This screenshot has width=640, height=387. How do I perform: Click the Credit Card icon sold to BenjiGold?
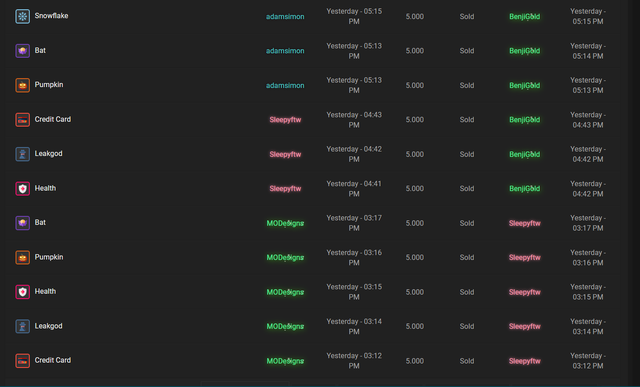(22, 120)
